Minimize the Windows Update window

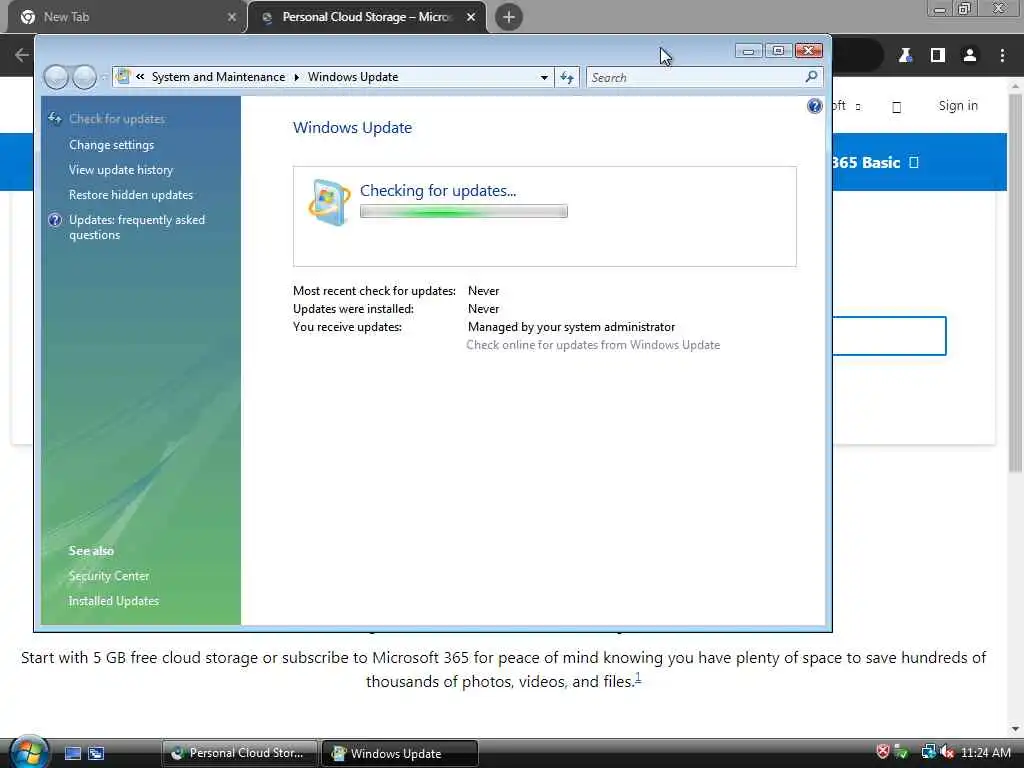tap(748, 51)
